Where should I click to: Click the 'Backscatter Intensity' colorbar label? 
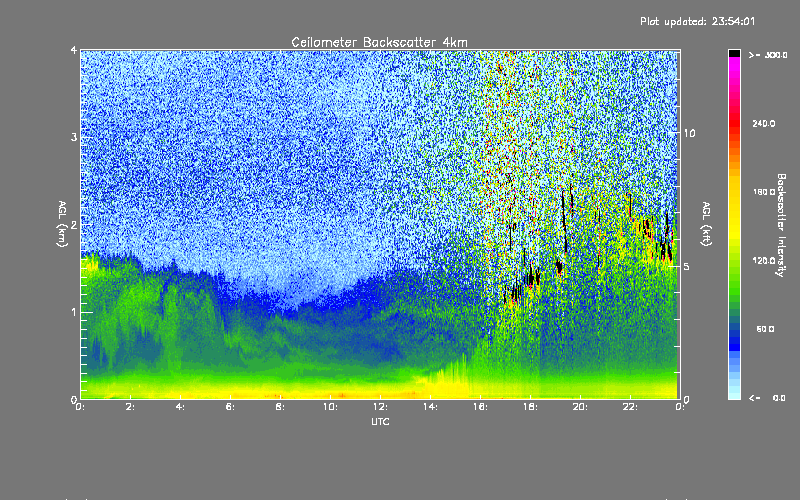pos(781,225)
